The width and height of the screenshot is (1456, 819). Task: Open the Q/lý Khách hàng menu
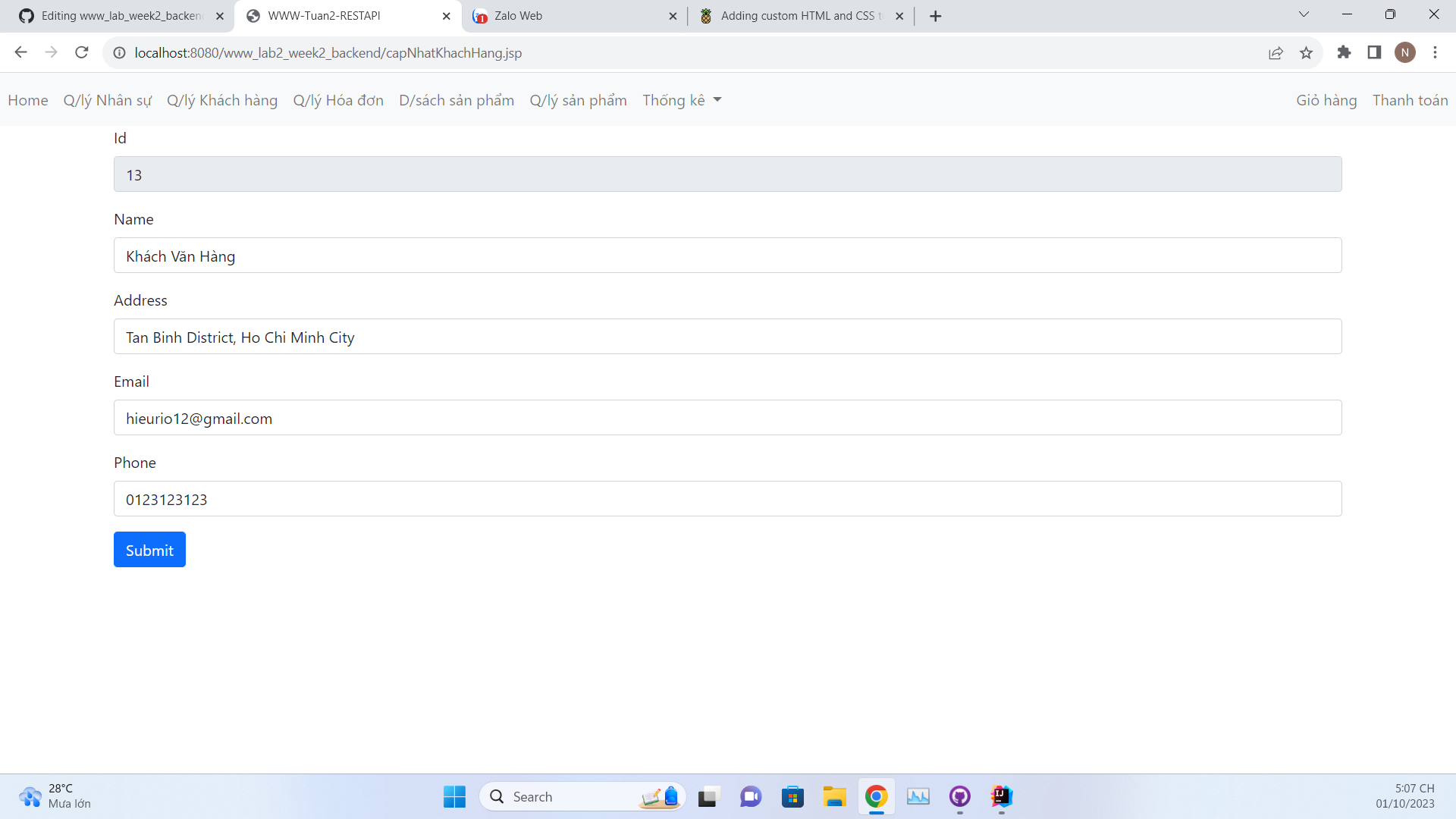pos(222,99)
